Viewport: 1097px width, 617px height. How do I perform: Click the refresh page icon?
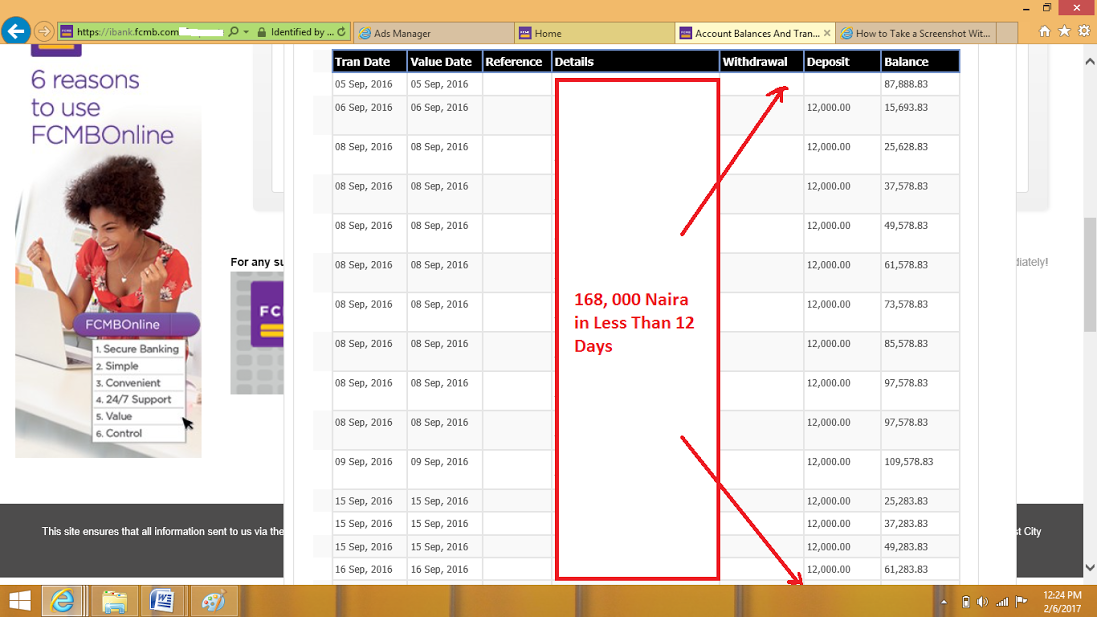341,32
